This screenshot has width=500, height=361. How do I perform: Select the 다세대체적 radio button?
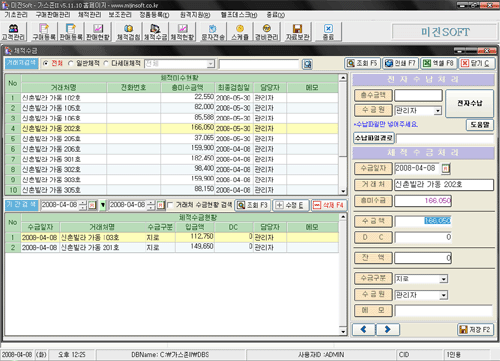pyautogui.click(x=106, y=63)
